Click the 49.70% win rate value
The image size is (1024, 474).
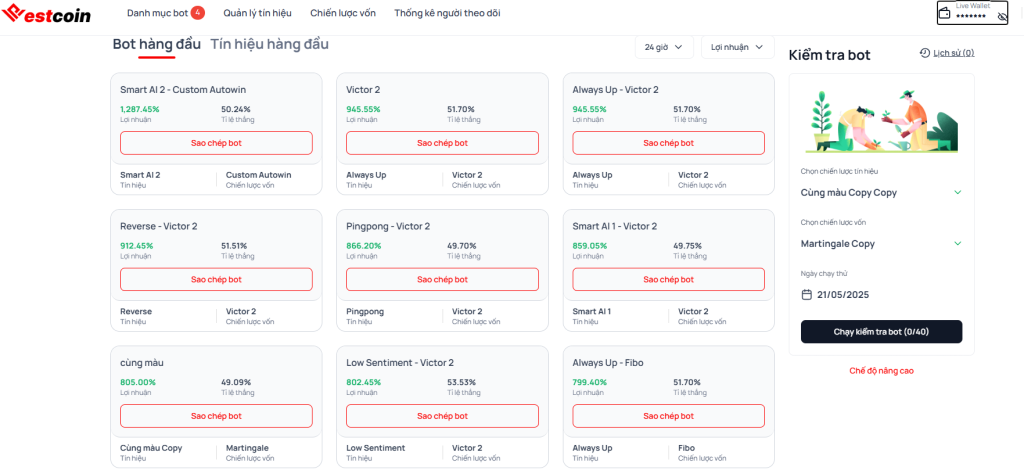click(462, 245)
